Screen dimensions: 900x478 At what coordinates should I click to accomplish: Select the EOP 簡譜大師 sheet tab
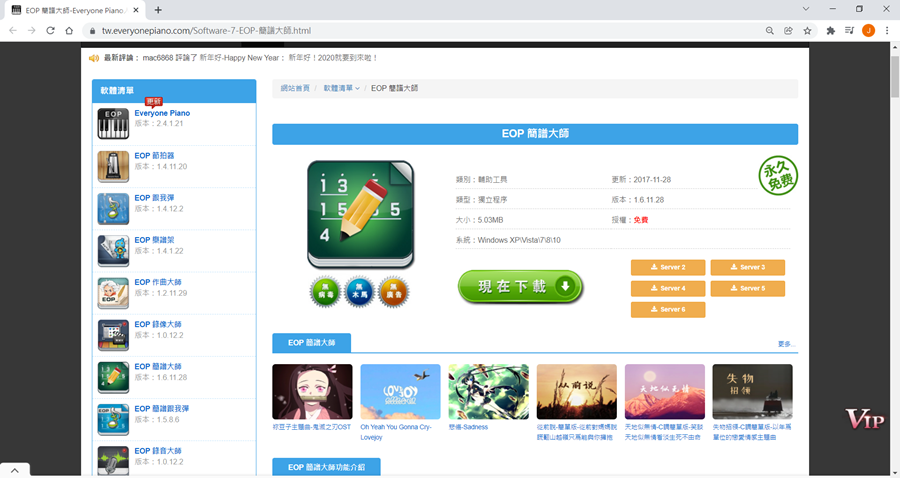click(x=312, y=343)
